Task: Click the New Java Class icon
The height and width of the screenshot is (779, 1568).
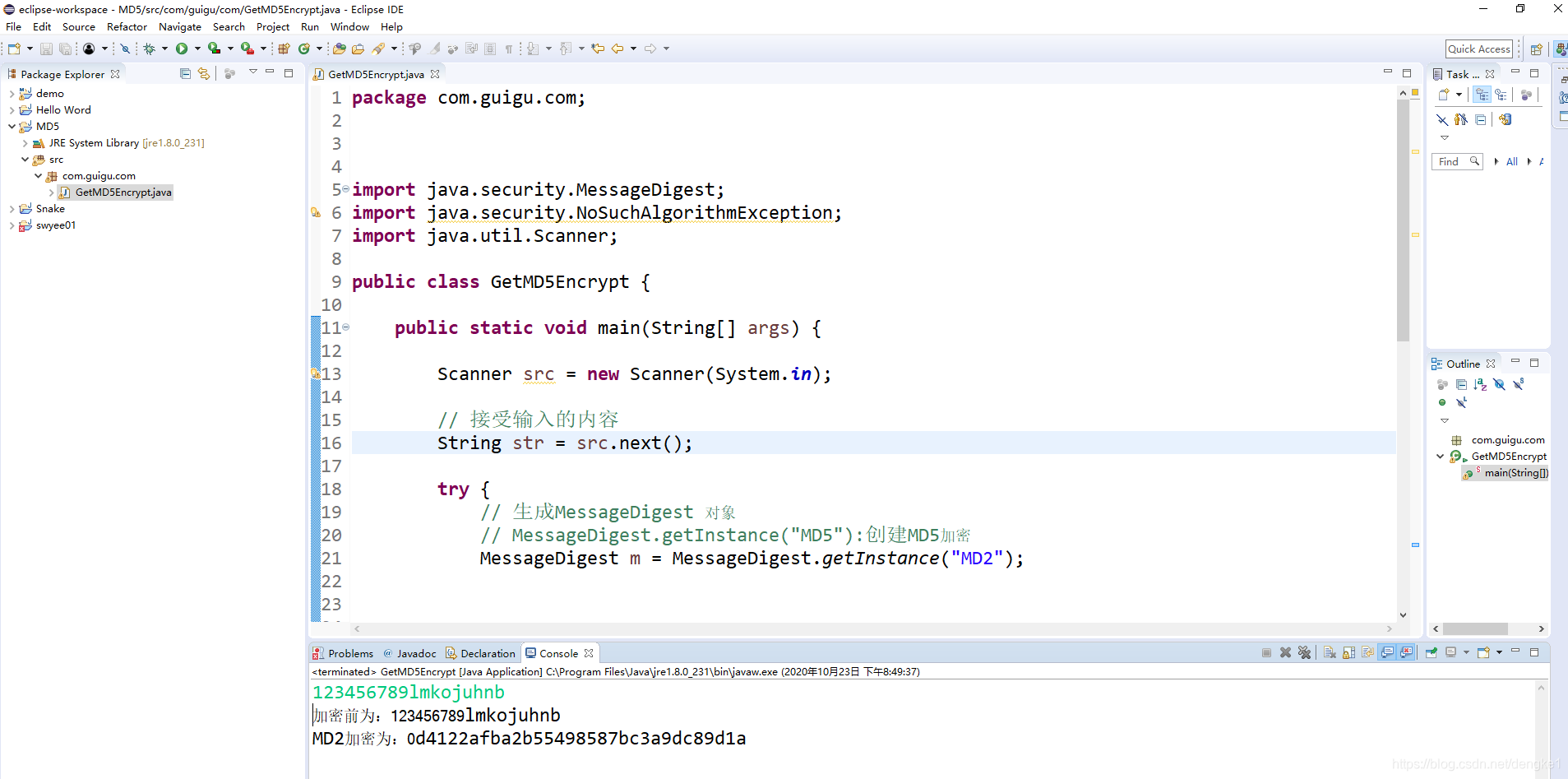Action: point(304,49)
